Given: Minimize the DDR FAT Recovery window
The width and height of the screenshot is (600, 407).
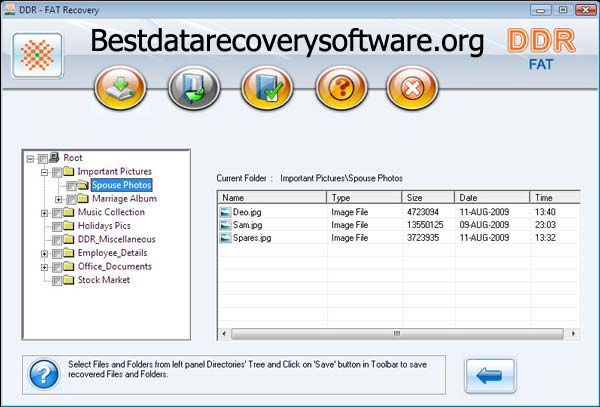Looking at the screenshot, I should [541, 10].
